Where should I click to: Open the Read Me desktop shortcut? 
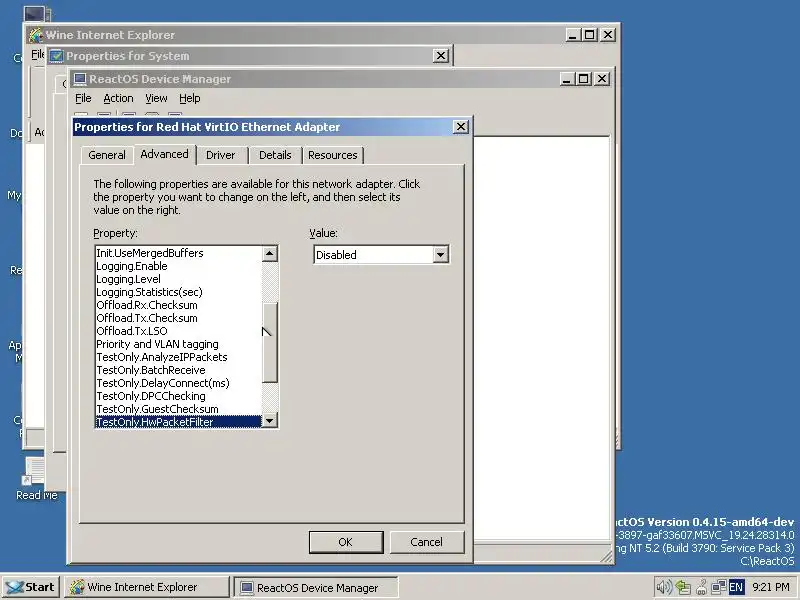click(36, 480)
